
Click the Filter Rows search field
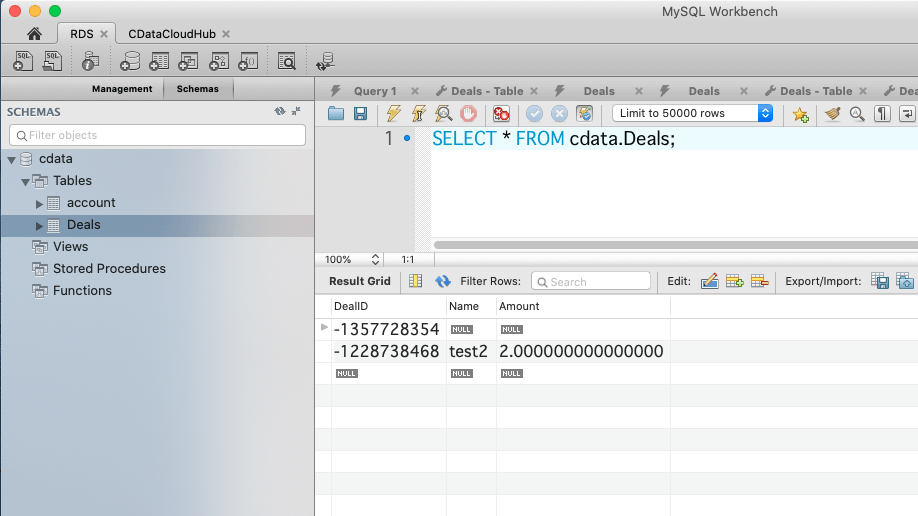pyautogui.click(x=591, y=282)
